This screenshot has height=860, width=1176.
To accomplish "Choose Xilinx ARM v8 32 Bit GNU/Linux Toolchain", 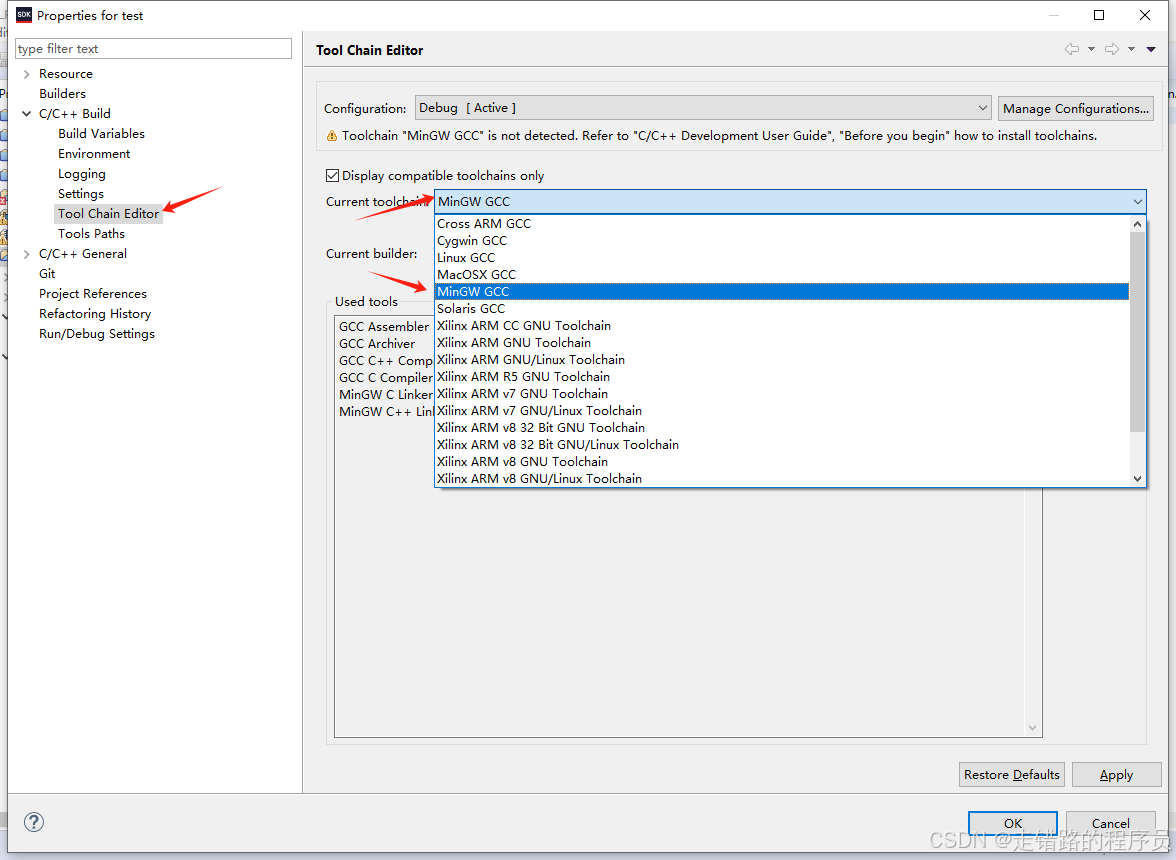I will click(x=782, y=445).
